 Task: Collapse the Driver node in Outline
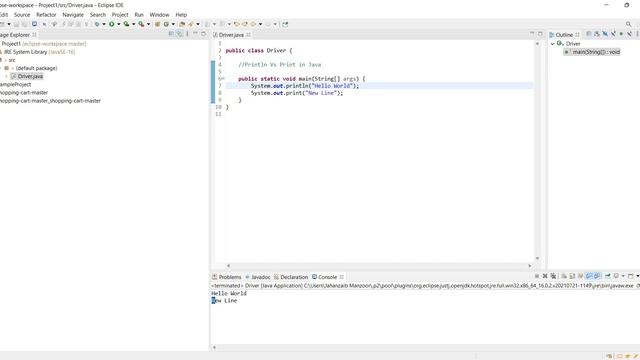click(x=553, y=44)
